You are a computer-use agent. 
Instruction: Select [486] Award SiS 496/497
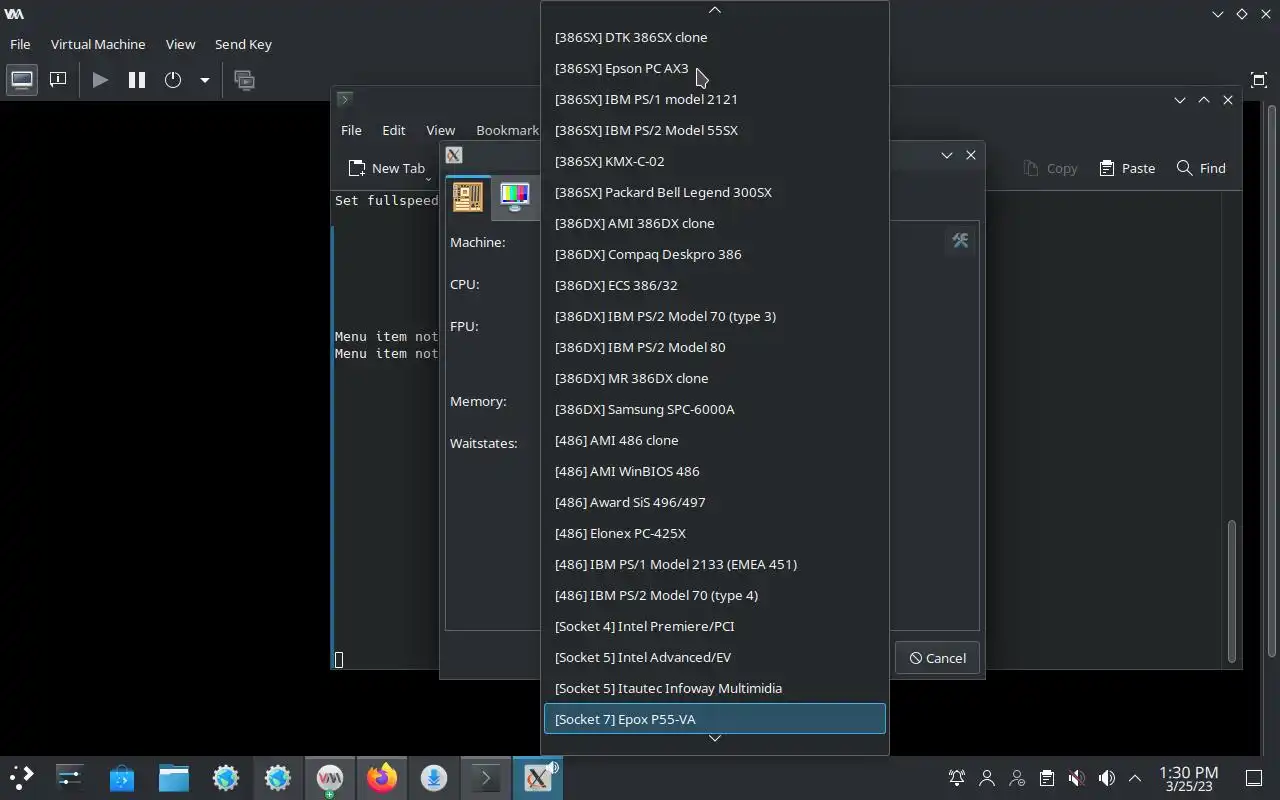click(x=715, y=502)
